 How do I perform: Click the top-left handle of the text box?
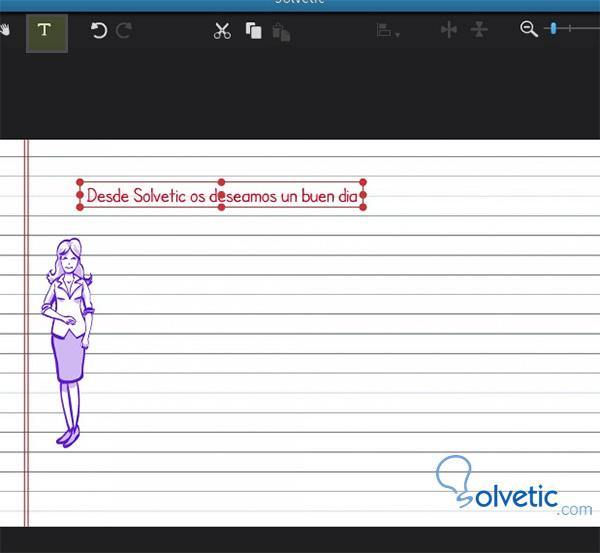[80, 182]
